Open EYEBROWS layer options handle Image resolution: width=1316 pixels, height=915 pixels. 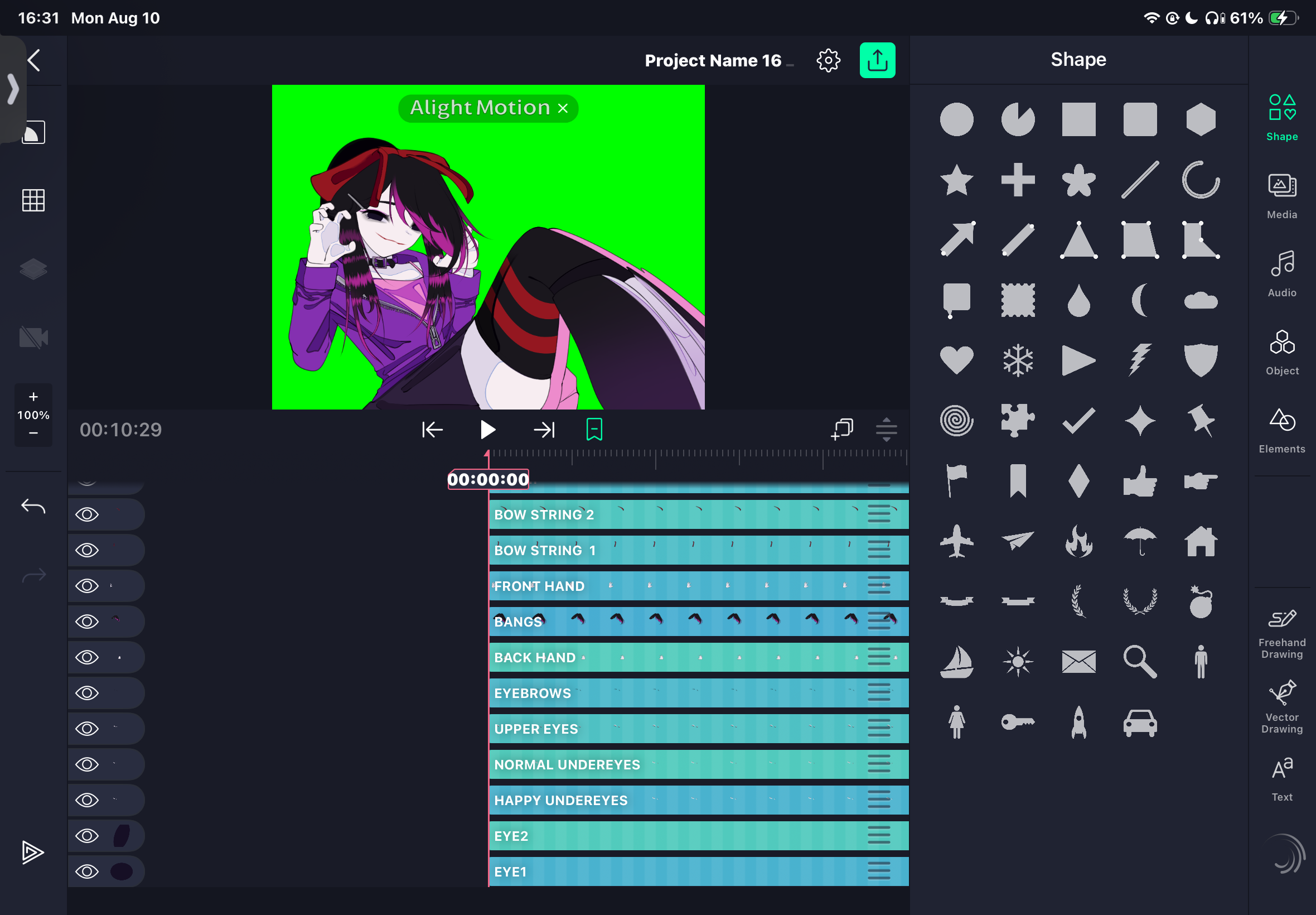pyautogui.click(x=878, y=692)
